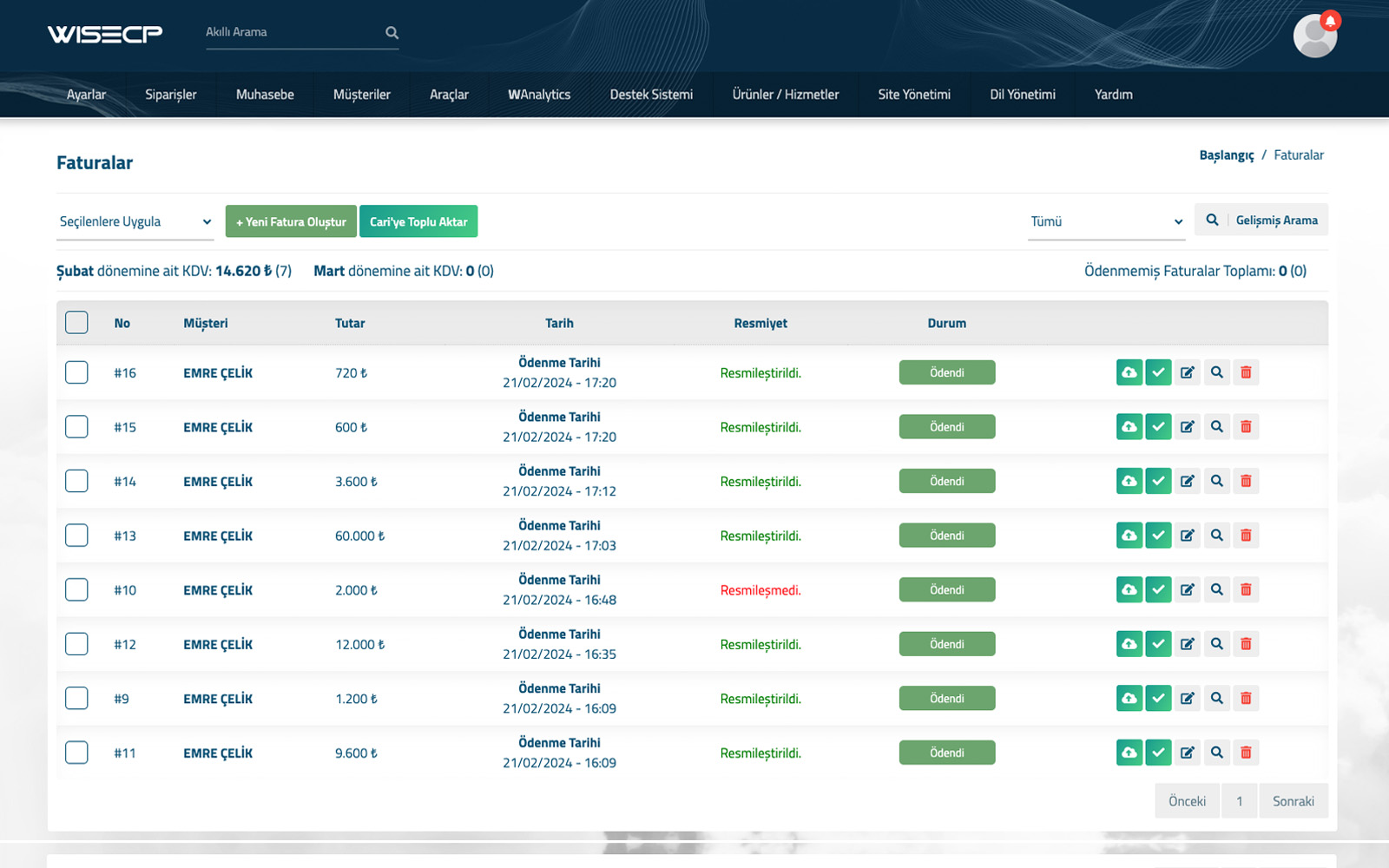This screenshot has height=868, width=1389.
Task: Delete invoice #12 trash icon
Action: (1246, 644)
